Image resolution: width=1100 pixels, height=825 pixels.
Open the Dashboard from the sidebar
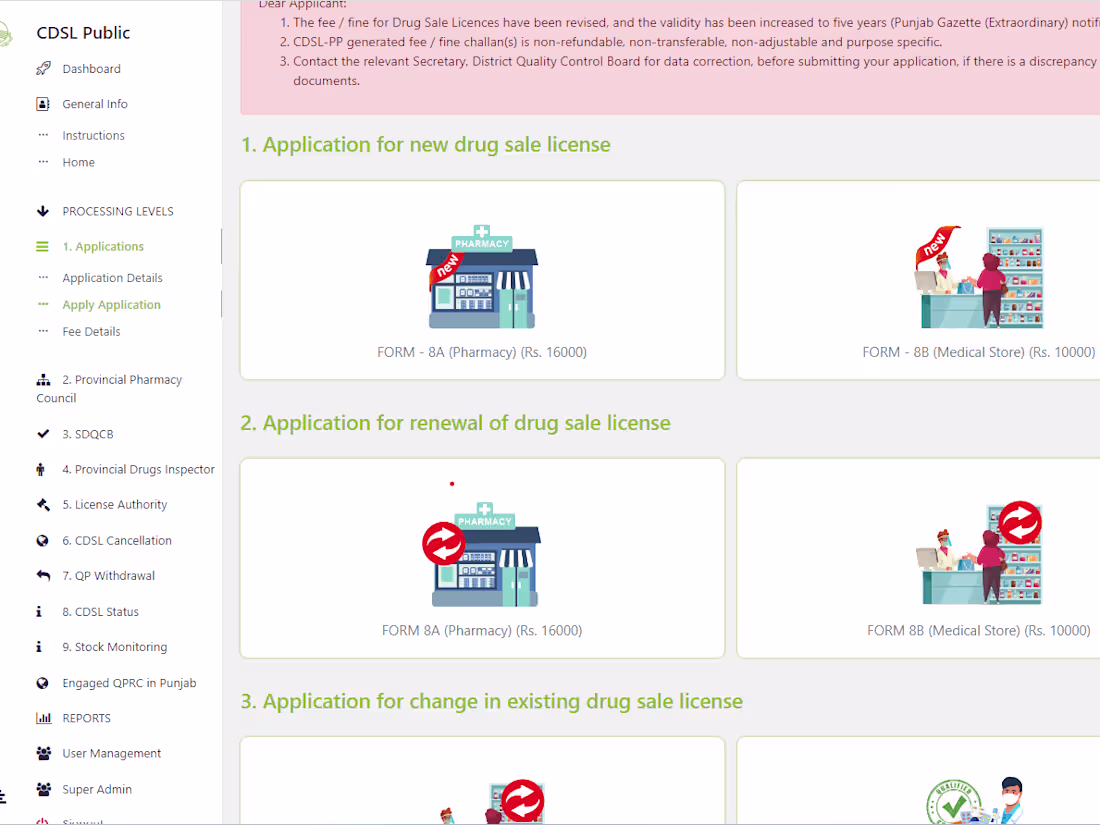tap(93, 68)
